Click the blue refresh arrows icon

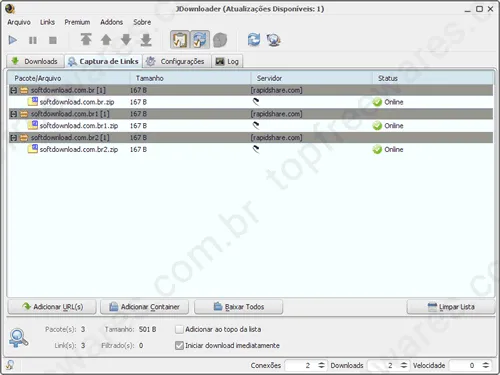tap(254, 40)
